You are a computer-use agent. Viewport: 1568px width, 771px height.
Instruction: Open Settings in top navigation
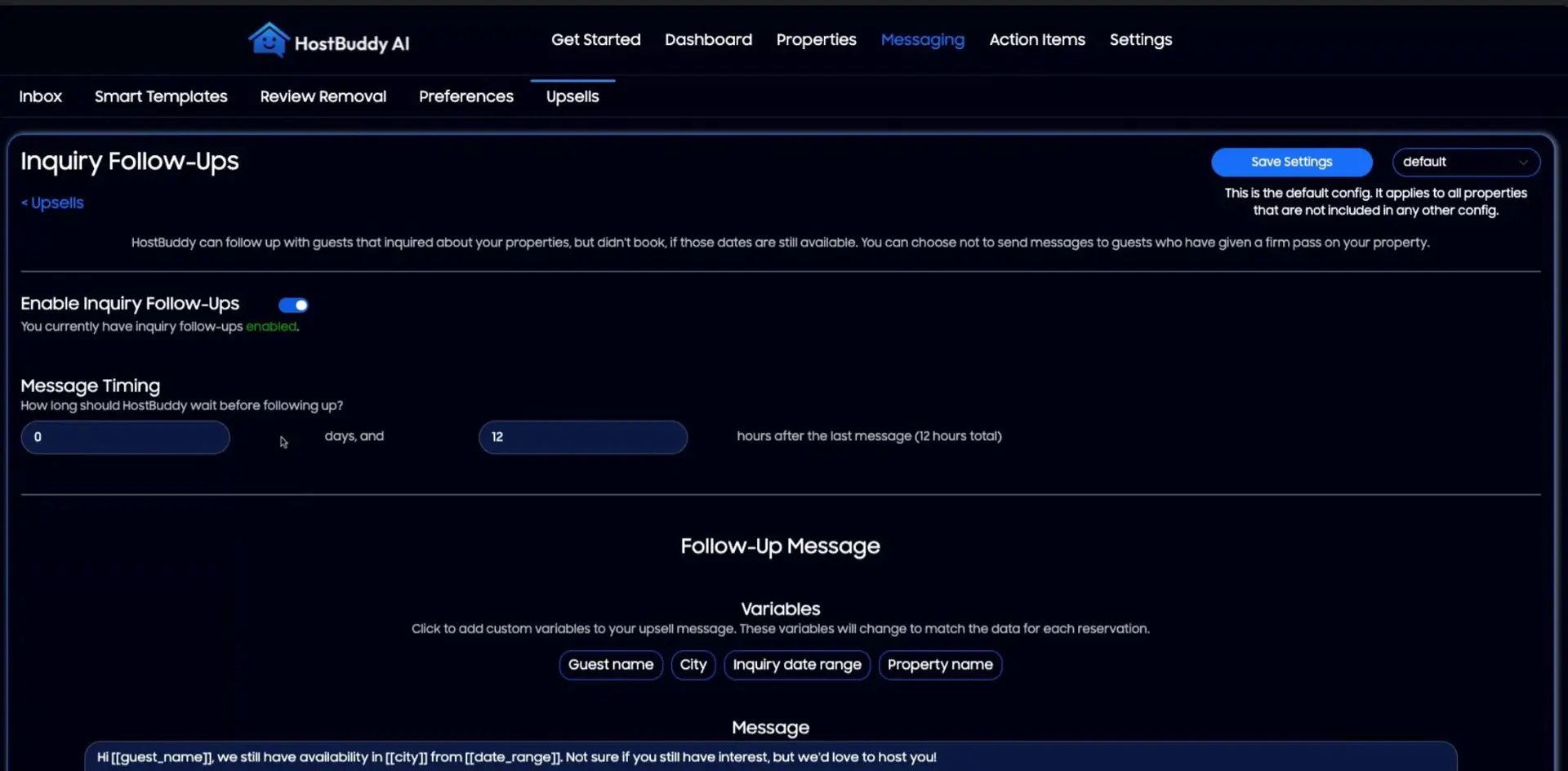pyautogui.click(x=1140, y=40)
